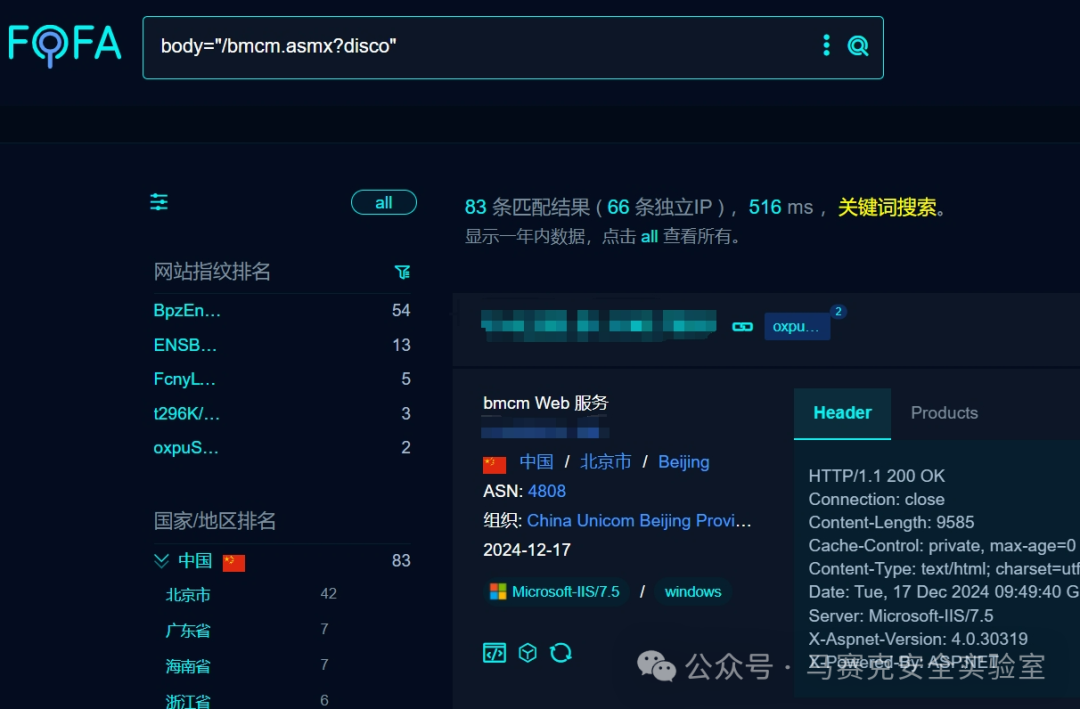Run the search with the magnifier icon
The width and height of the screenshot is (1080, 709).
click(x=858, y=46)
